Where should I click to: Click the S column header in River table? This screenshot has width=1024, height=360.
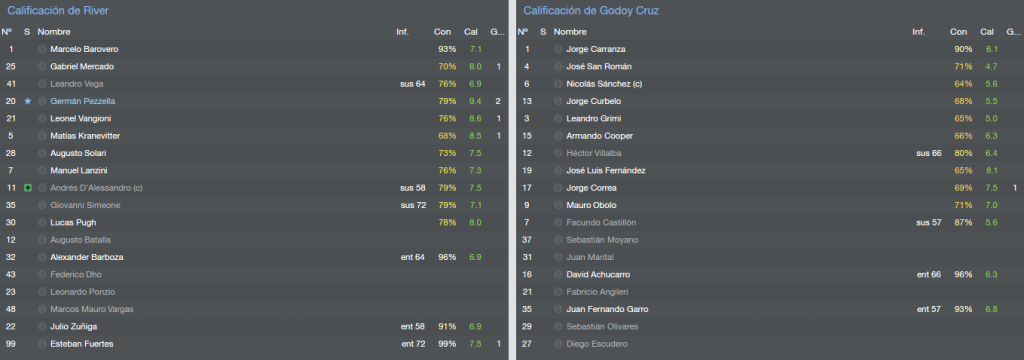27,32
